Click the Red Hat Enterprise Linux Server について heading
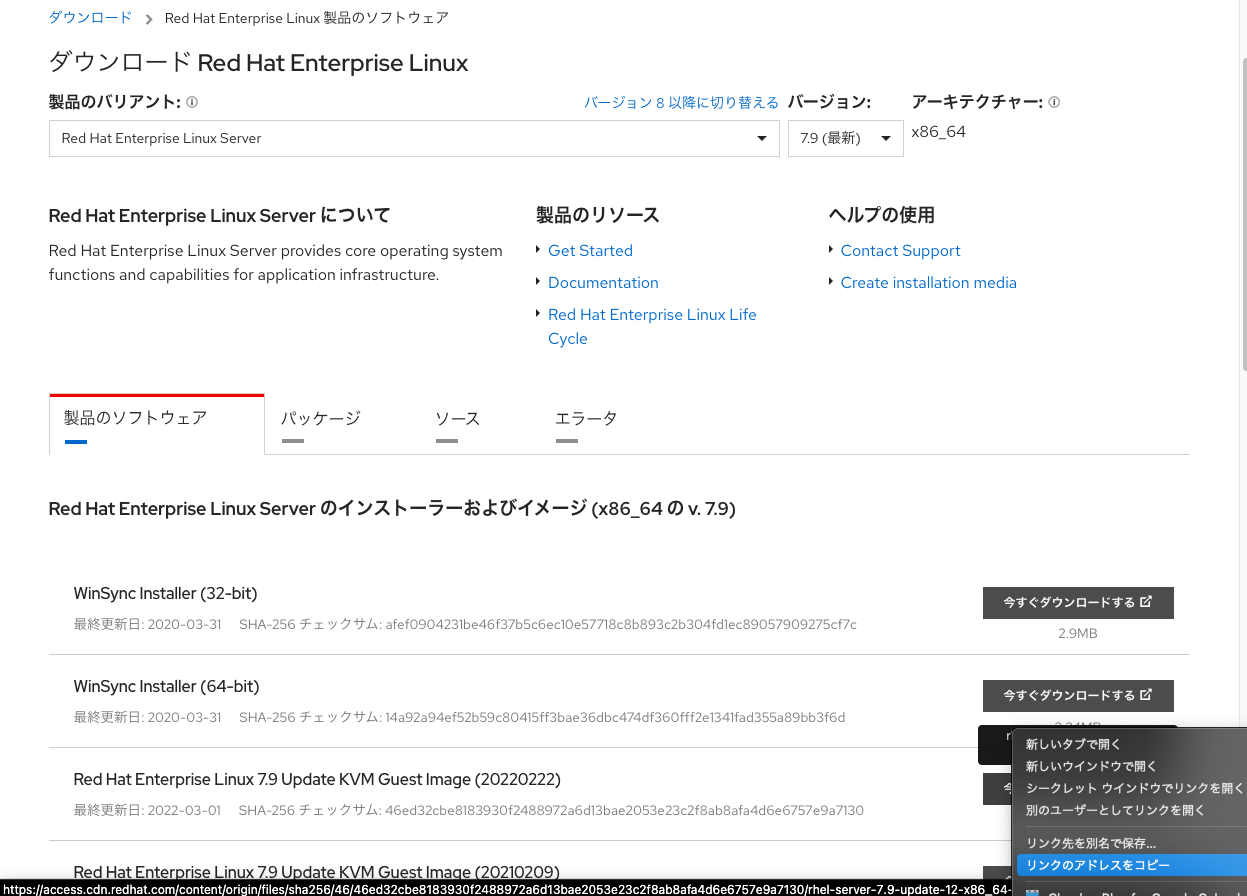The width and height of the screenshot is (1247, 896). pyautogui.click(x=219, y=215)
